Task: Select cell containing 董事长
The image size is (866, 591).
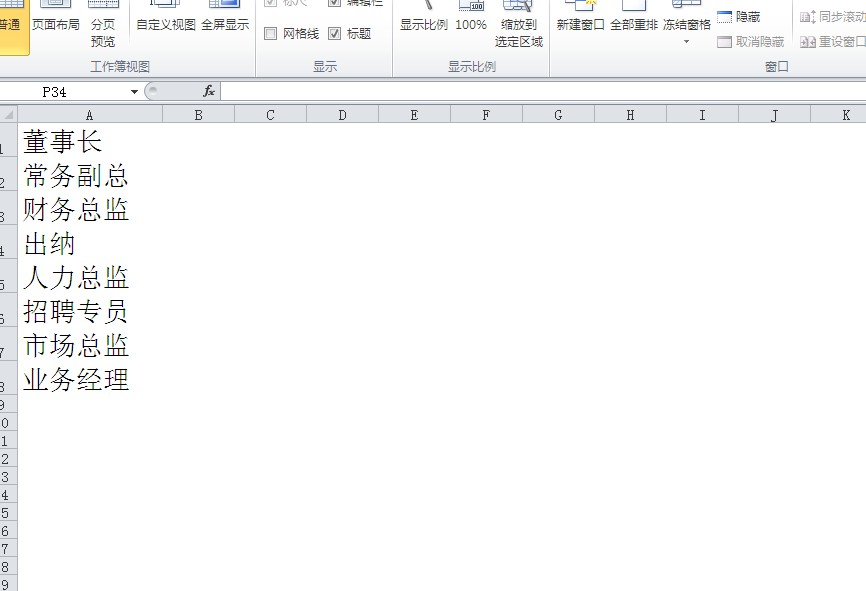Action: 90,141
